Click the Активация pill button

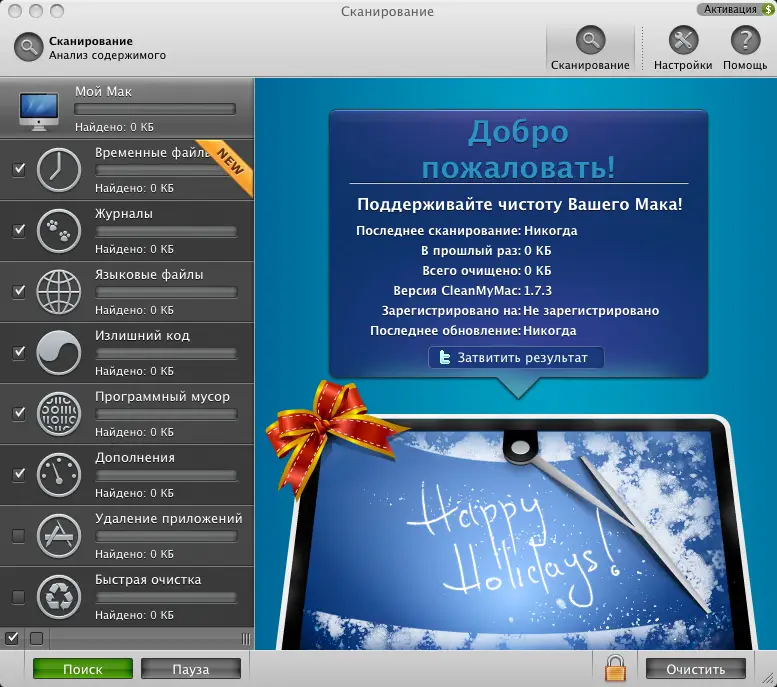(736, 9)
